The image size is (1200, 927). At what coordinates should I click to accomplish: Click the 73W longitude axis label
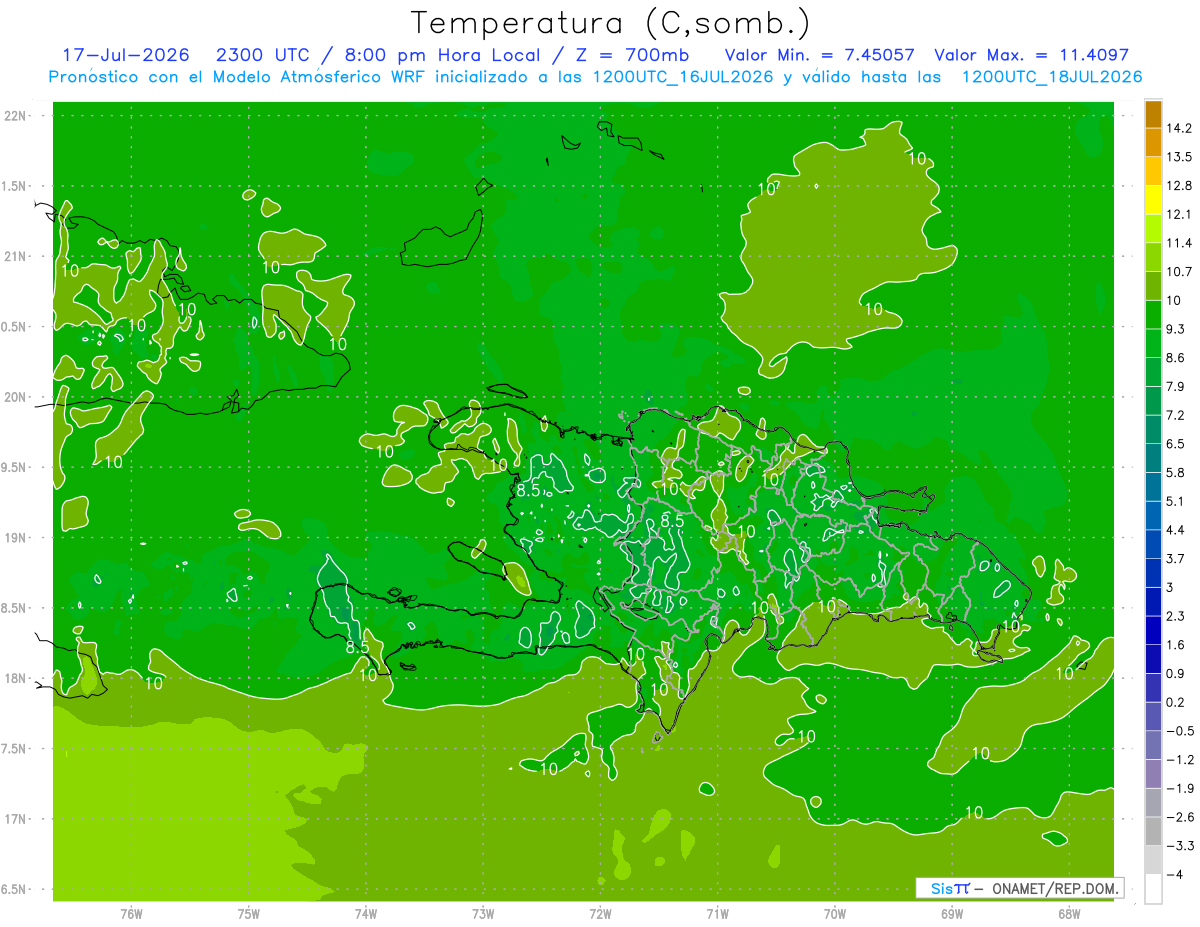[483, 913]
